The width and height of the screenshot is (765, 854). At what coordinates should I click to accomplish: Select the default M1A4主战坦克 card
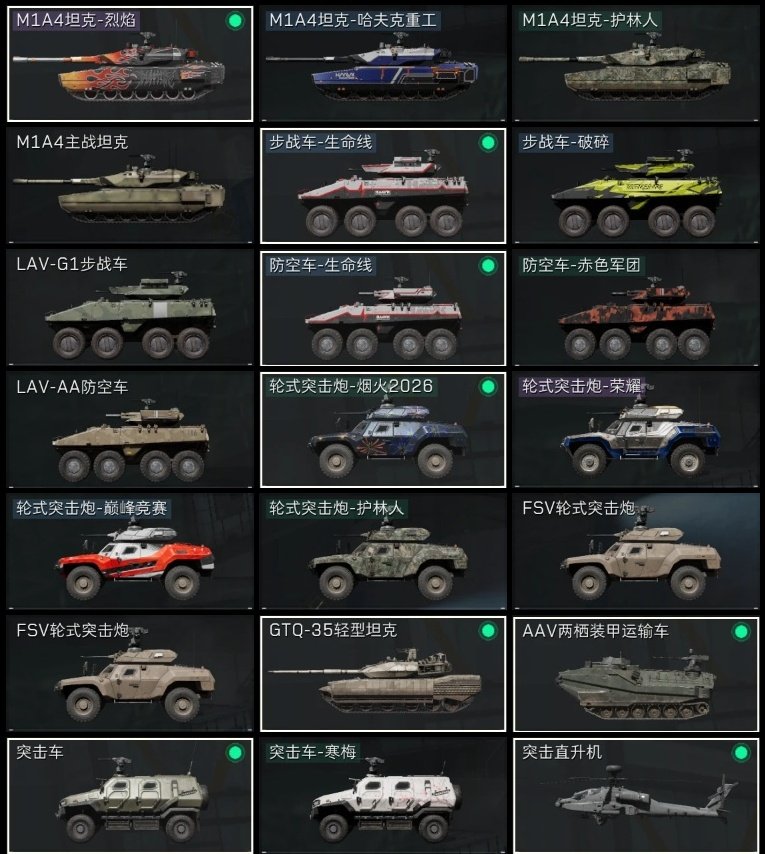pos(130,186)
